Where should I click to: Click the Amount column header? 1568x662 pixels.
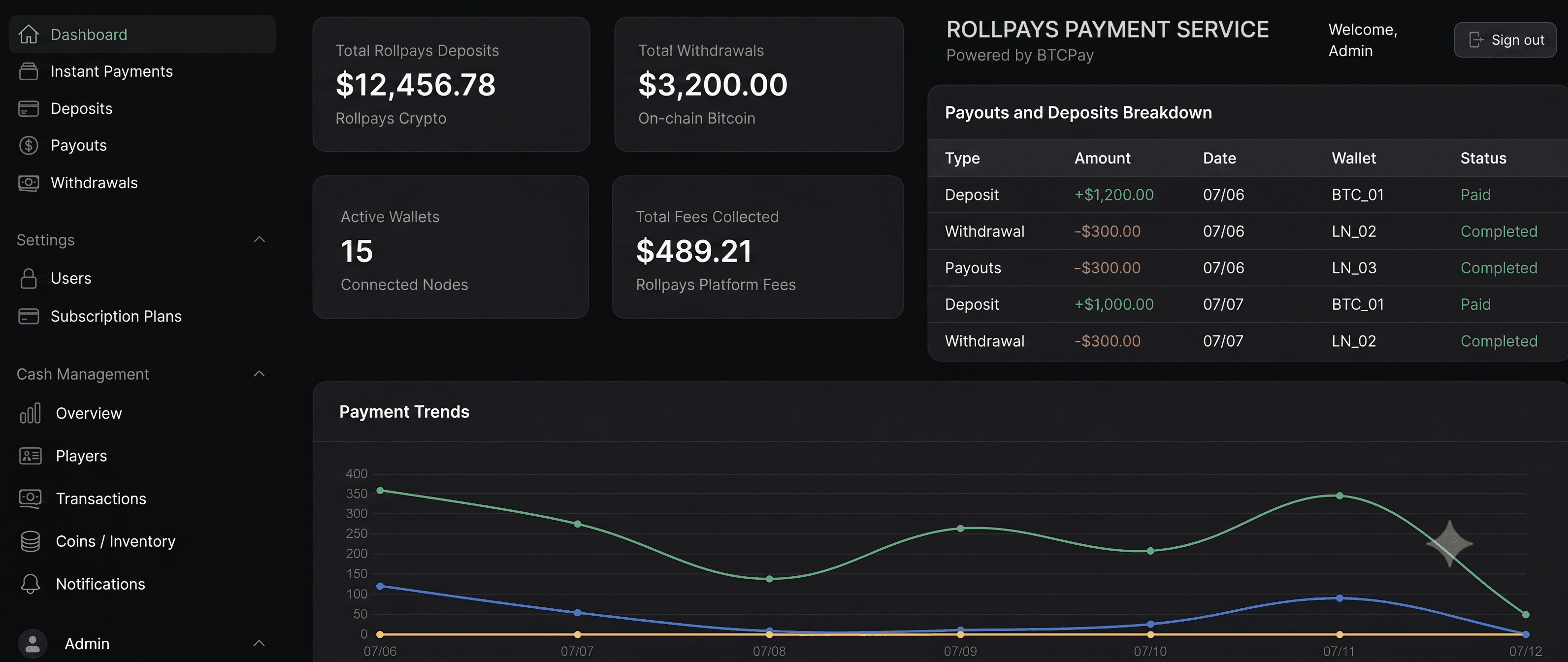tap(1102, 158)
